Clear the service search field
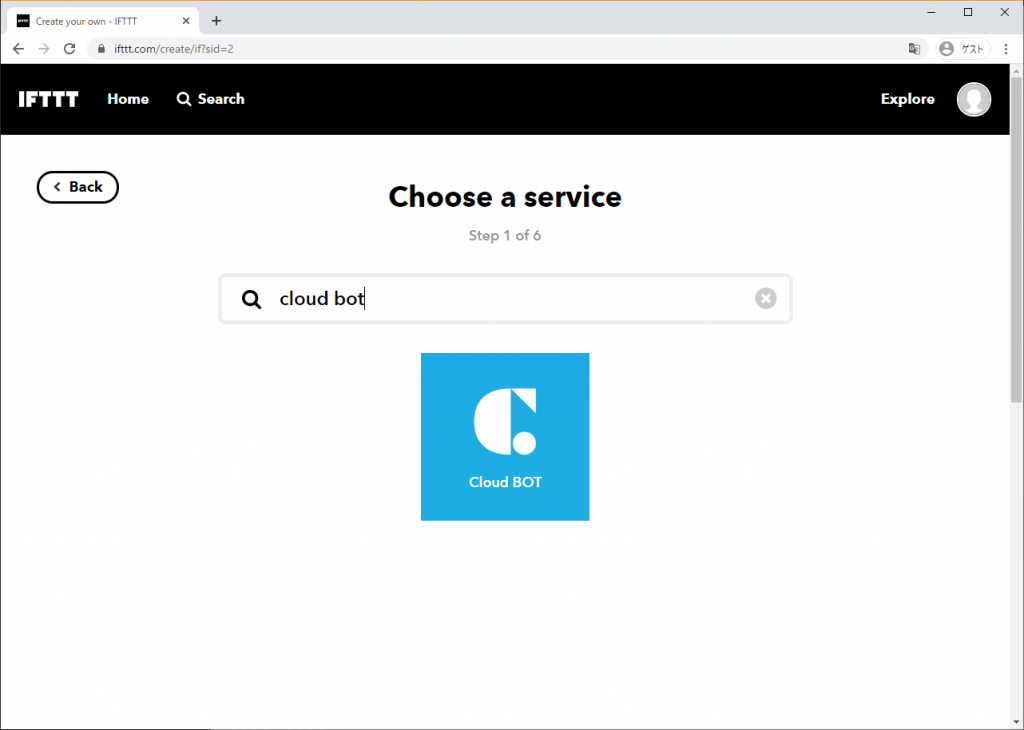Image resolution: width=1024 pixels, height=730 pixels. pyautogui.click(x=765, y=298)
